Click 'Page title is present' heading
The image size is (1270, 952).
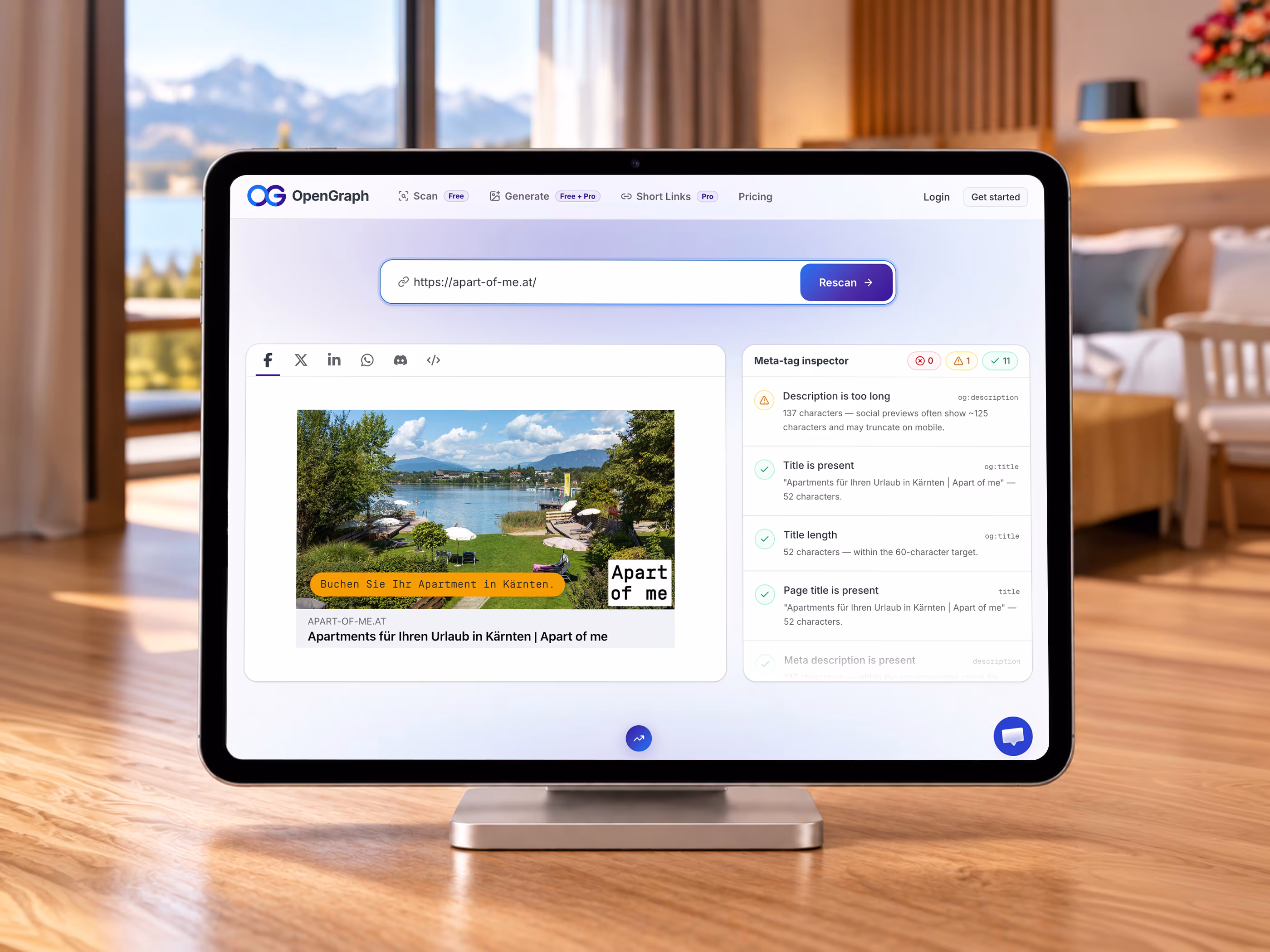[x=831, y=591]
